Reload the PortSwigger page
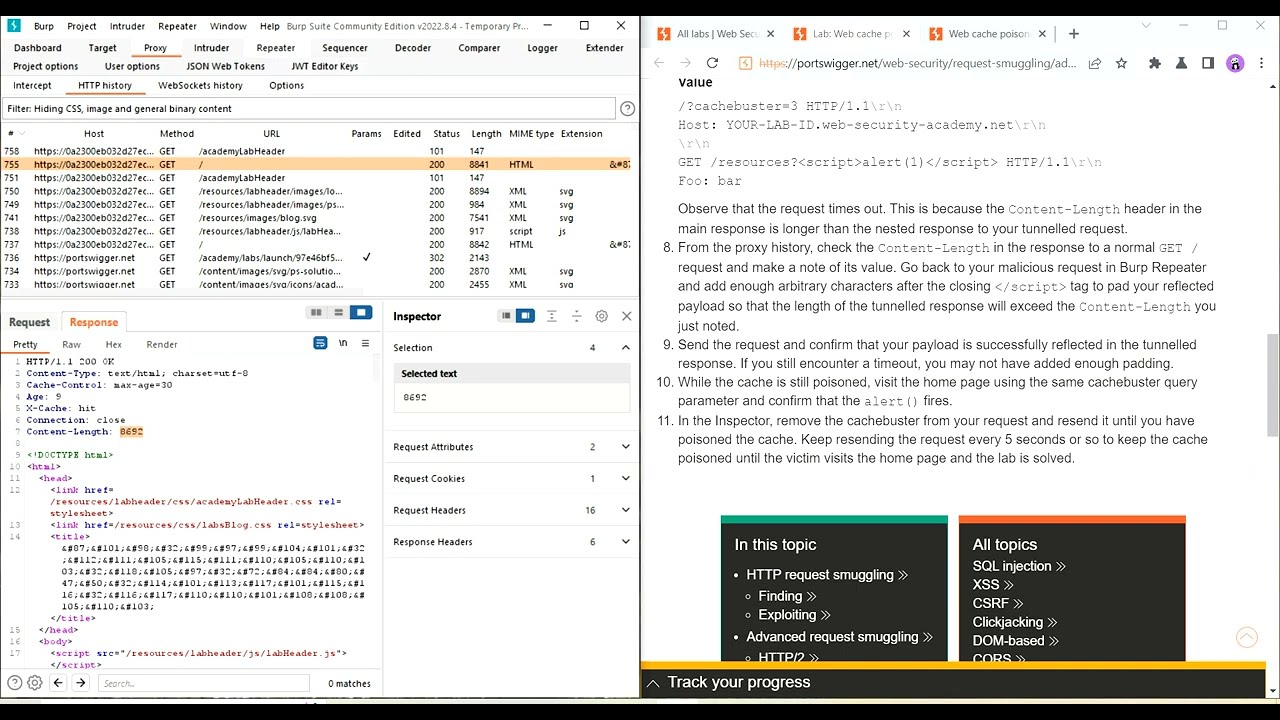Image resolution: width=1280 pixels, height=720 pixels. [712, 63]
